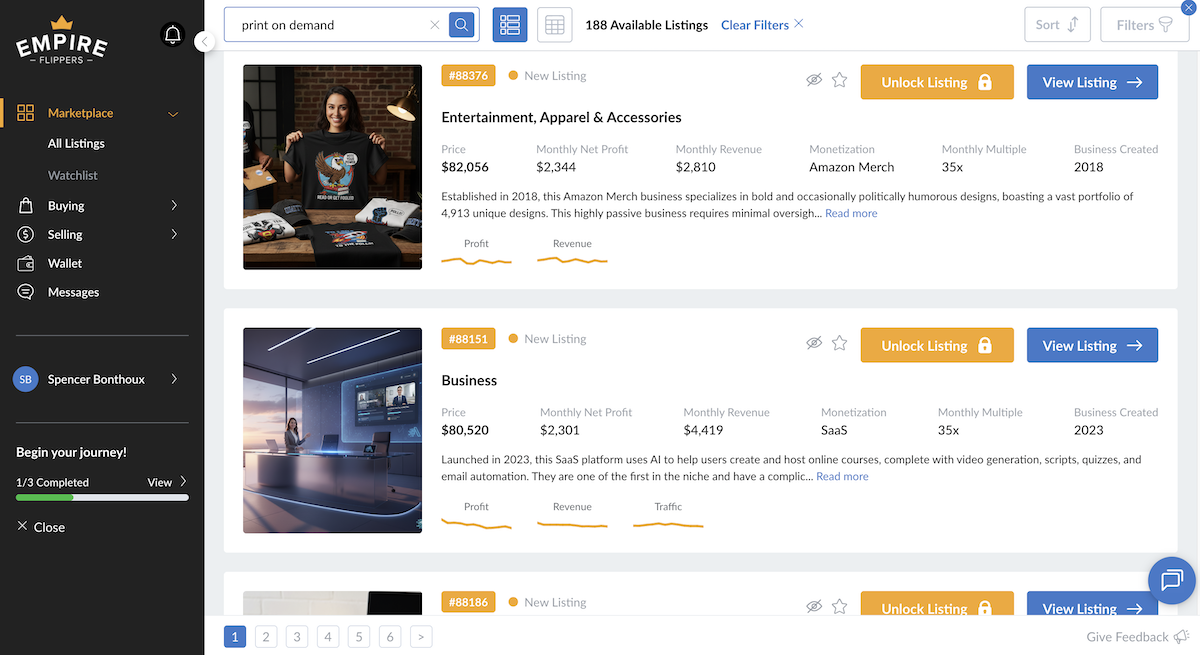The height and width of the screenshot is (655, 1200).
Task: Open Watchlist in sidebar
Action: click(x=73, y=175)
